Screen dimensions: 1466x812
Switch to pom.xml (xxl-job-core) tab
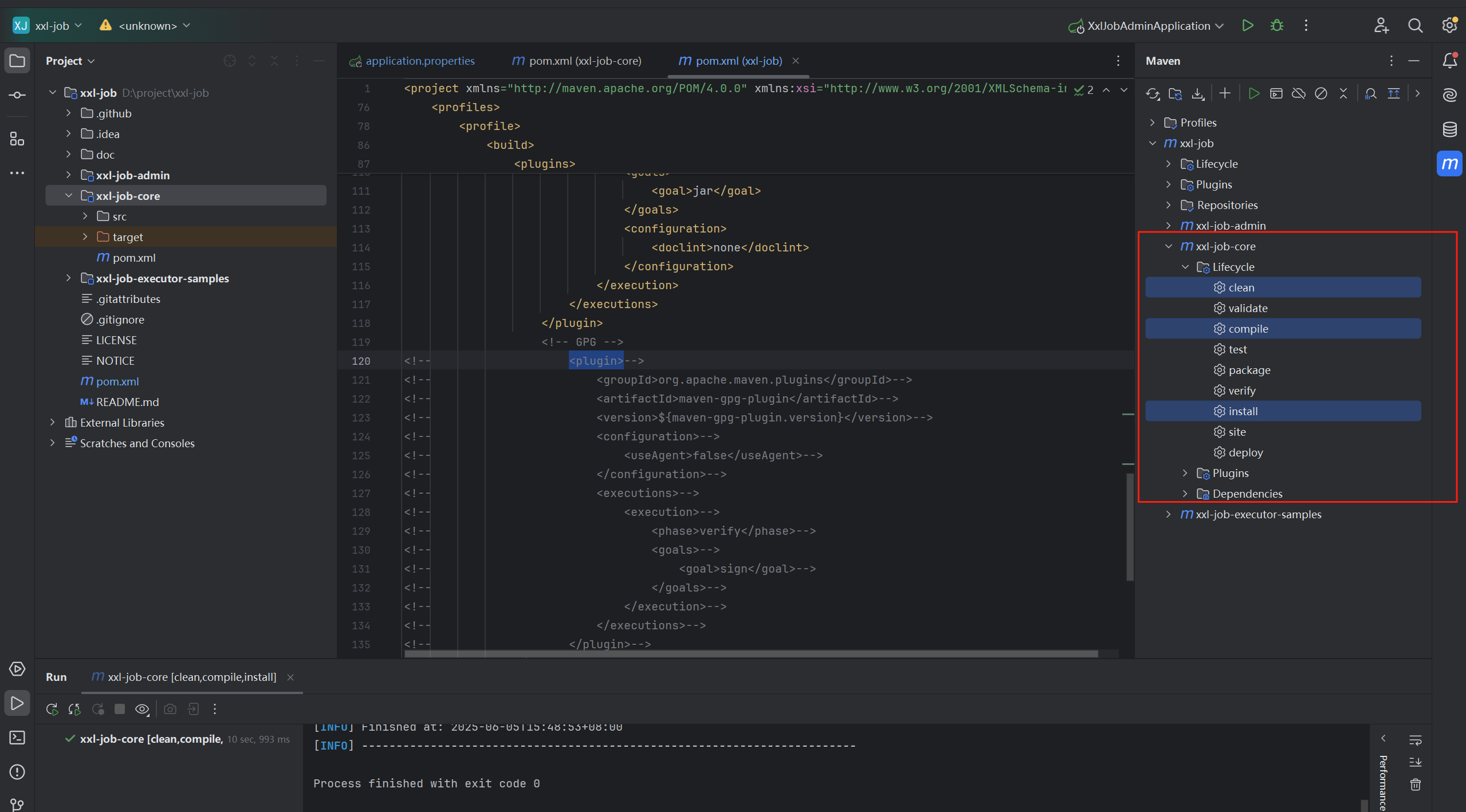[x=576, y=61]
